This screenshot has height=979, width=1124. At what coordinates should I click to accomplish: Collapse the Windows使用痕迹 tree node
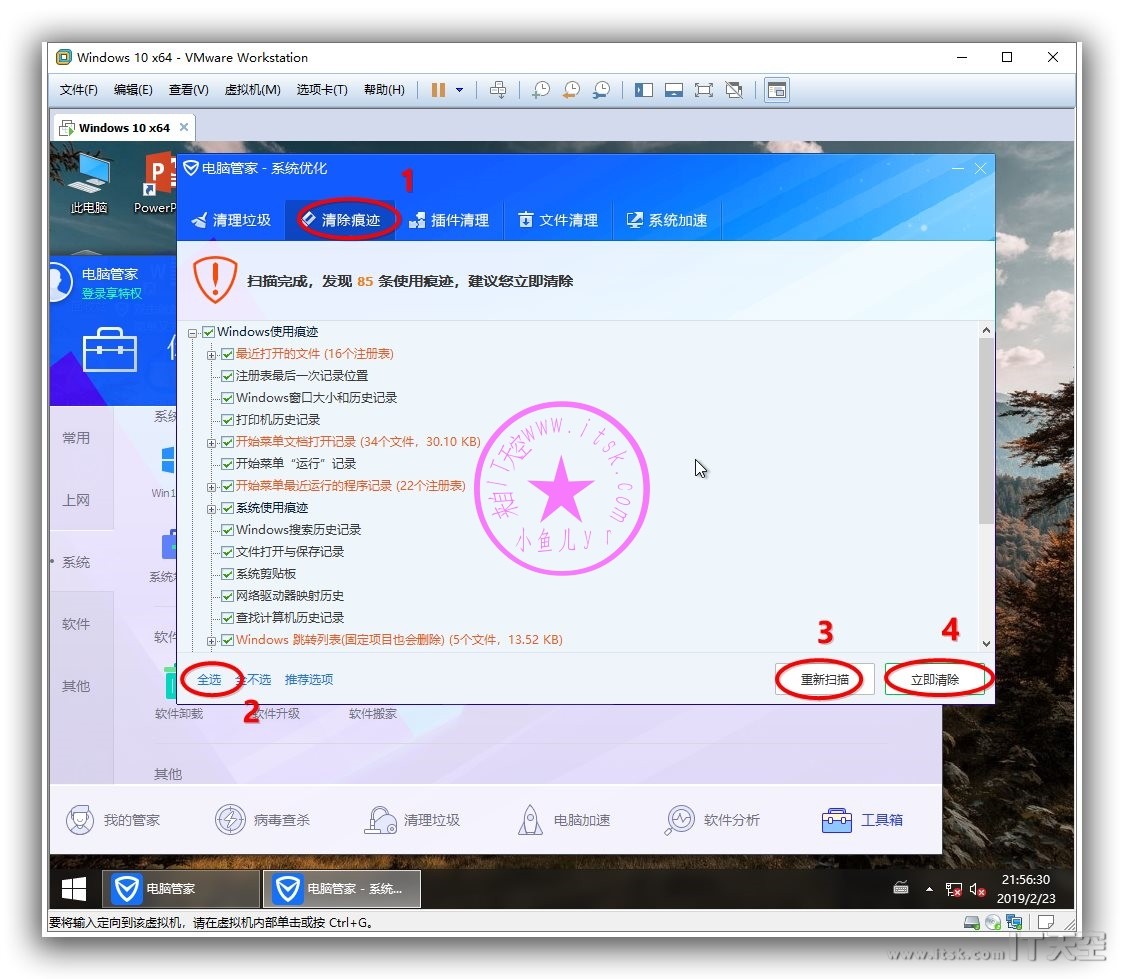[193, 333]
